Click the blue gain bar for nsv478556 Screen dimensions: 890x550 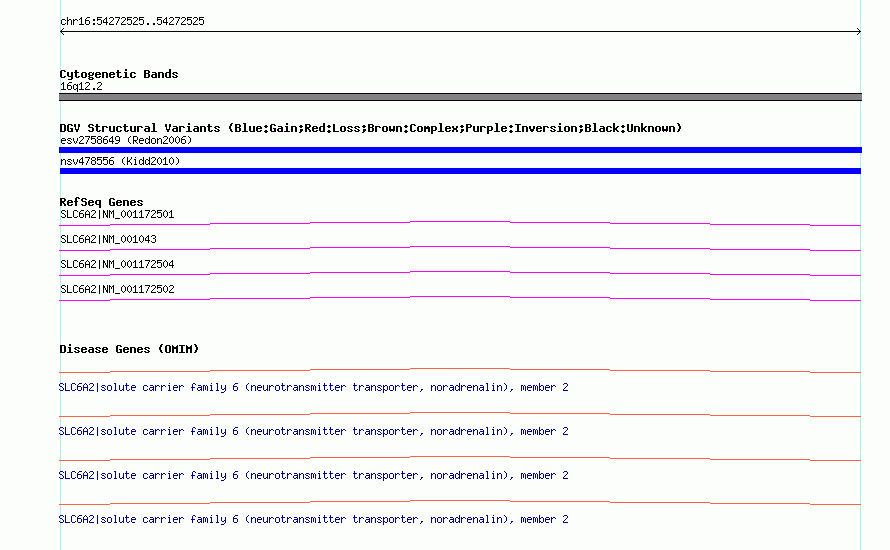click(460, 171)
